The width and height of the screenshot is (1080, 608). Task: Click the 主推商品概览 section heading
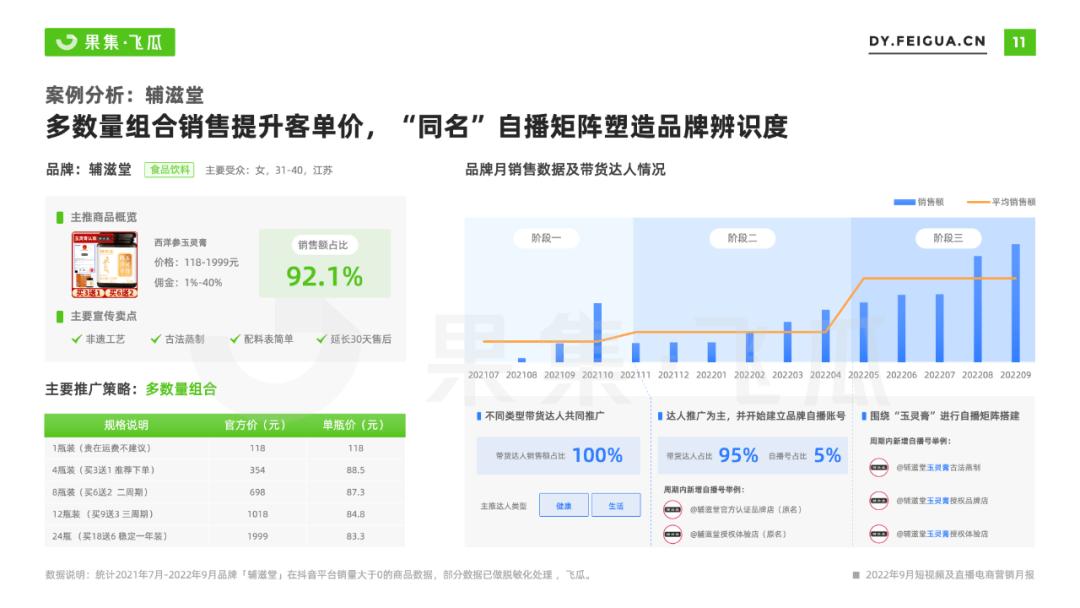[104, 218]
